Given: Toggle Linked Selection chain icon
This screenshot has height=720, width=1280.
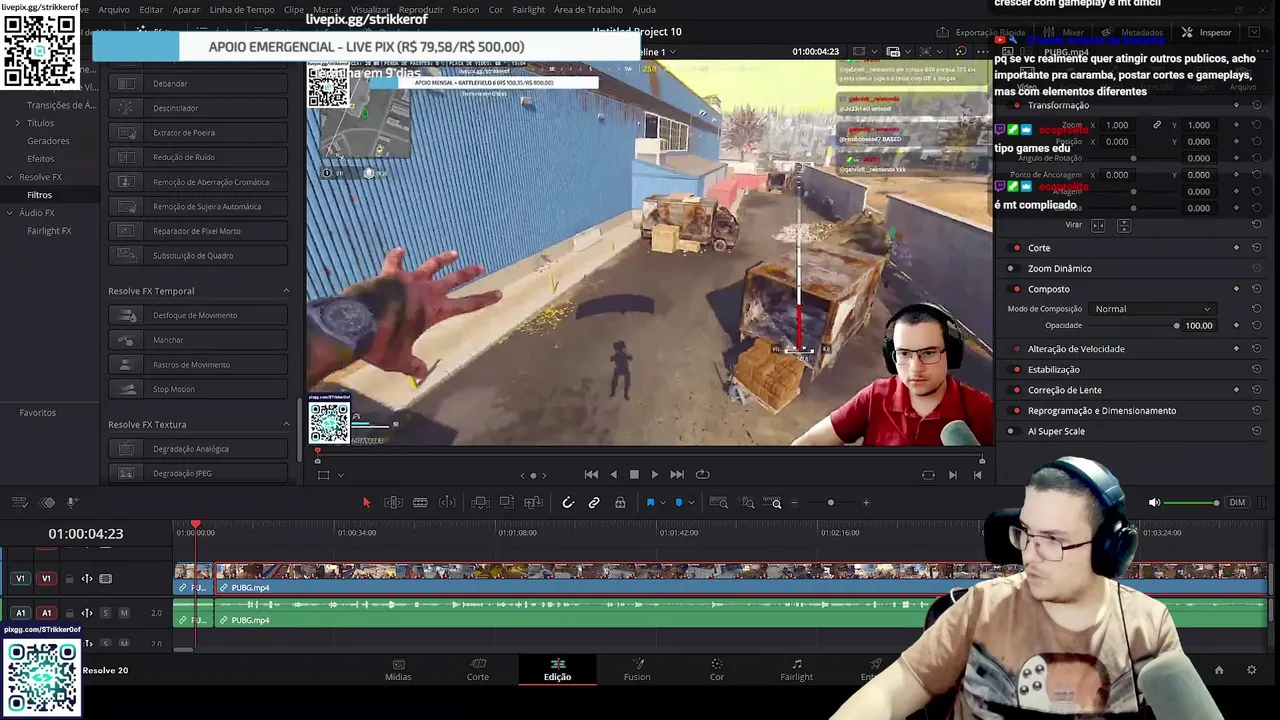Looking at the screenshot, I should [594, 503].
